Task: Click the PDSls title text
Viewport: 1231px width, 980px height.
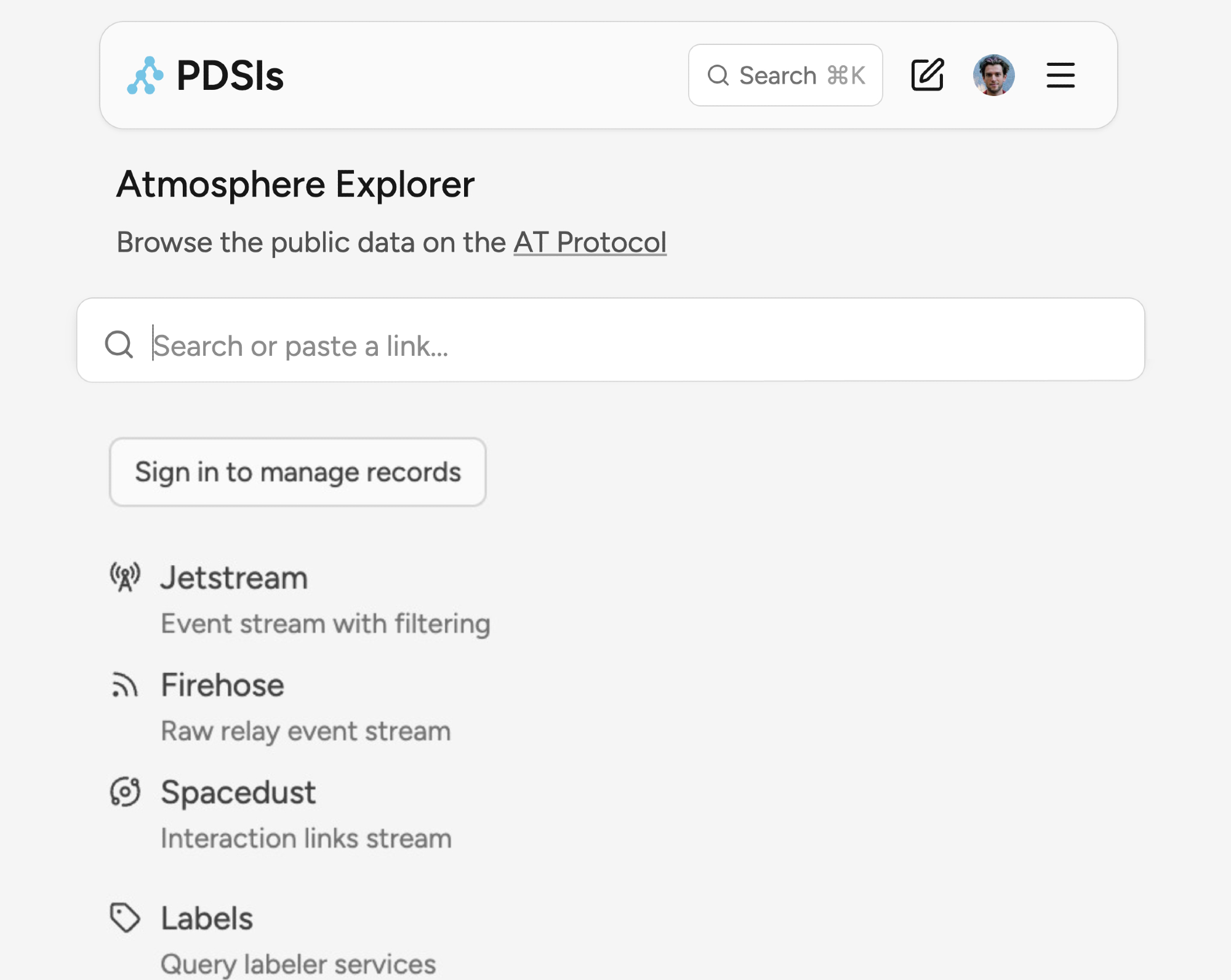Action: coord(230,76)
